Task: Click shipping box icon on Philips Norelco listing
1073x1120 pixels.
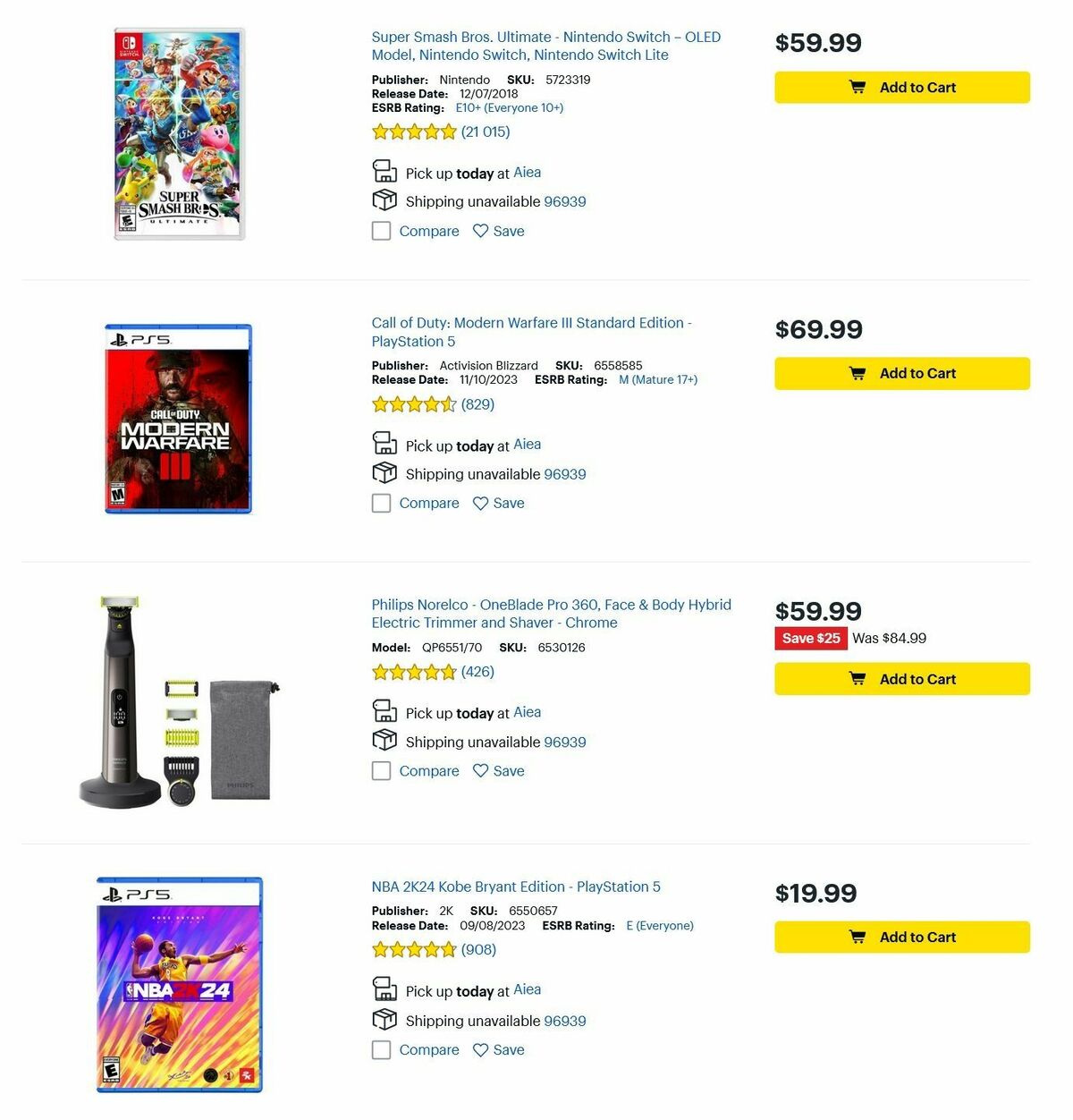Action: (x=384, y=740)
